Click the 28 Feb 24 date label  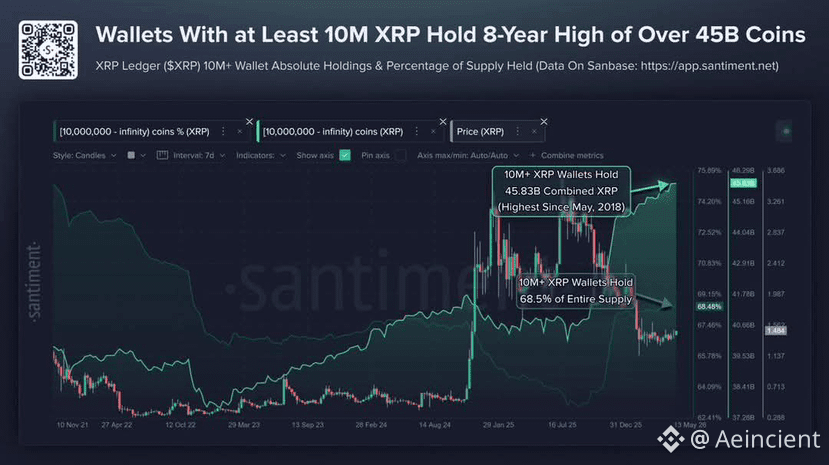(371, 425)
